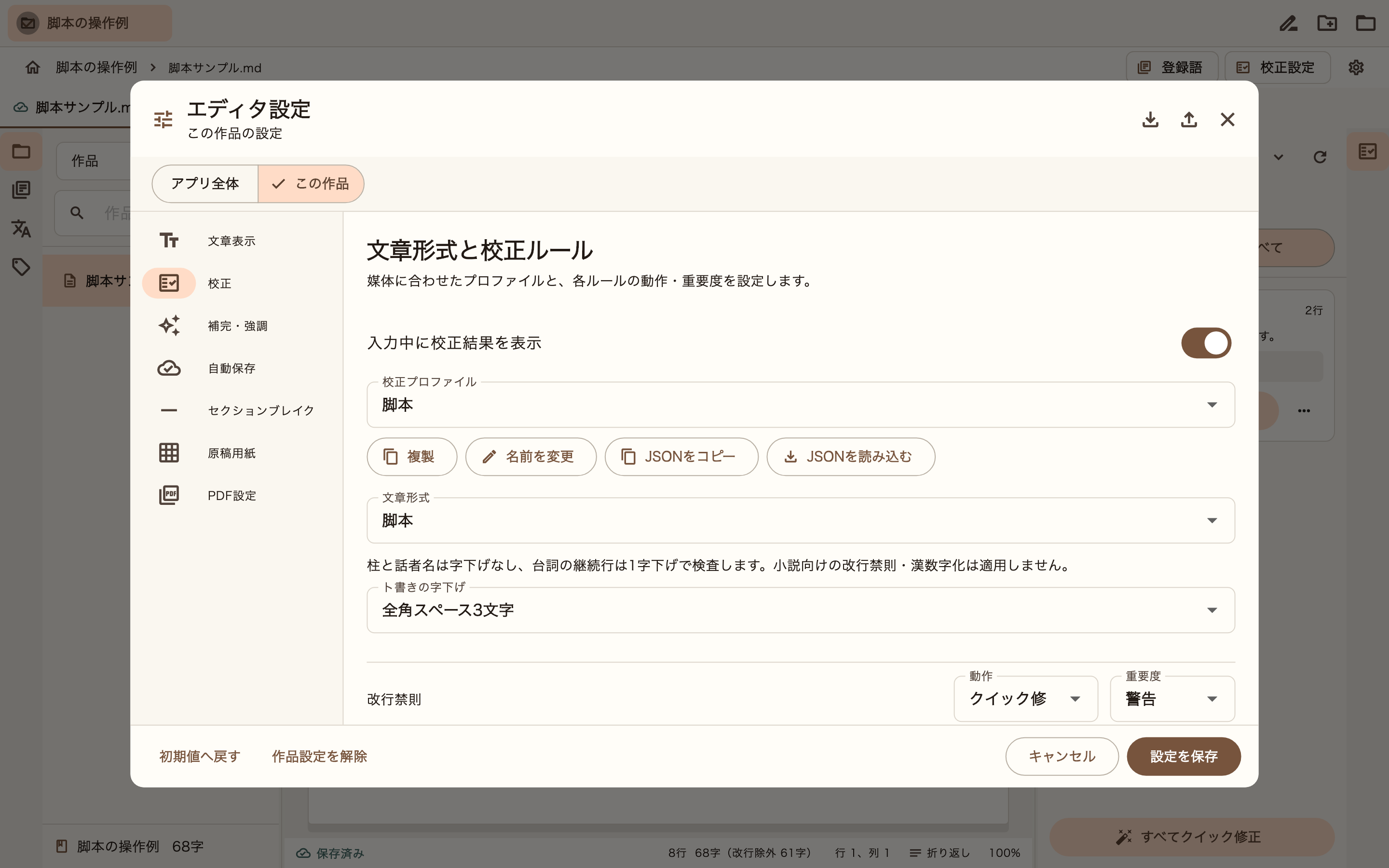
Task: Open the 校正プロファイル dropdown
Action: (801, 405)
